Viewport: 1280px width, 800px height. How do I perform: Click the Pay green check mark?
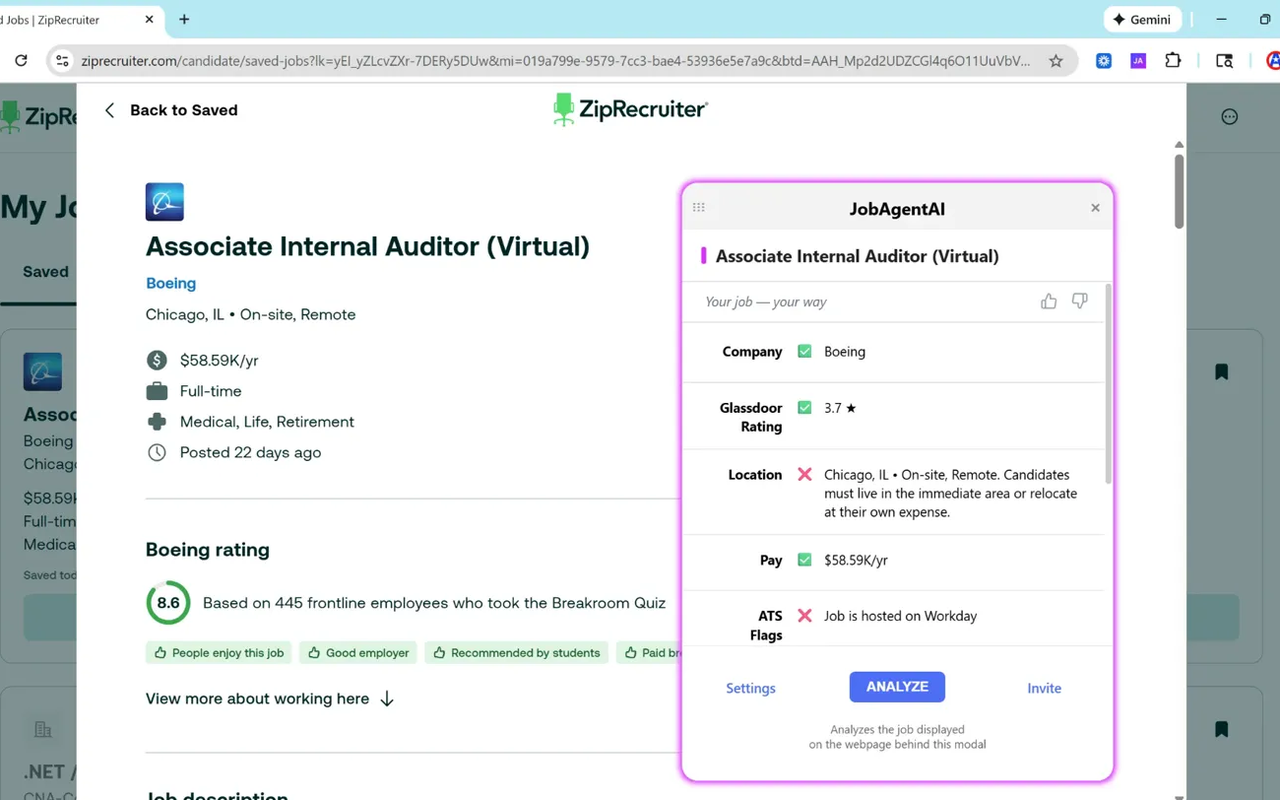click(x=804, y=560)
